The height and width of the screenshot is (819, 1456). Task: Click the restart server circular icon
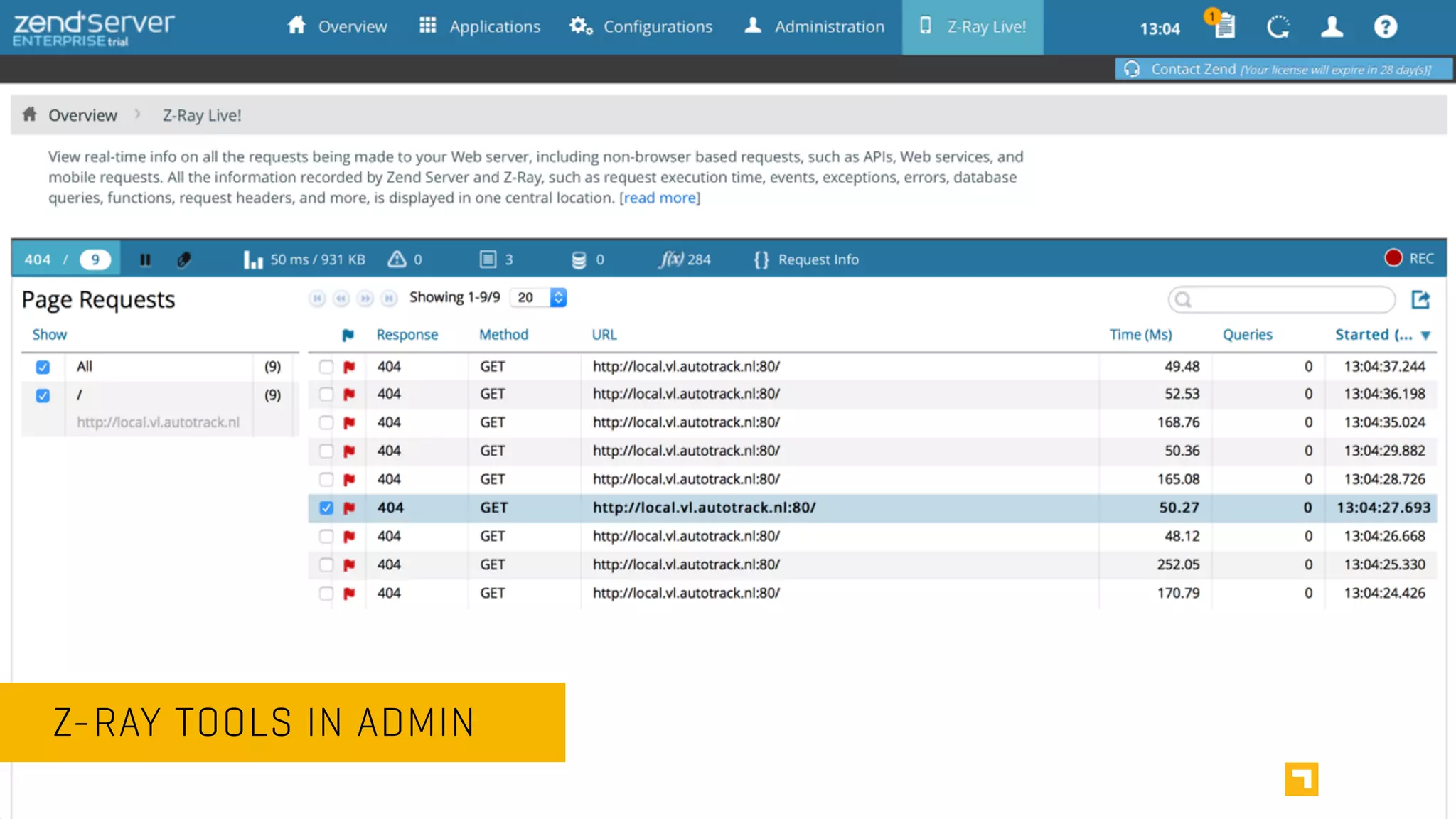pyautogui.click(x=1278, y=27)
